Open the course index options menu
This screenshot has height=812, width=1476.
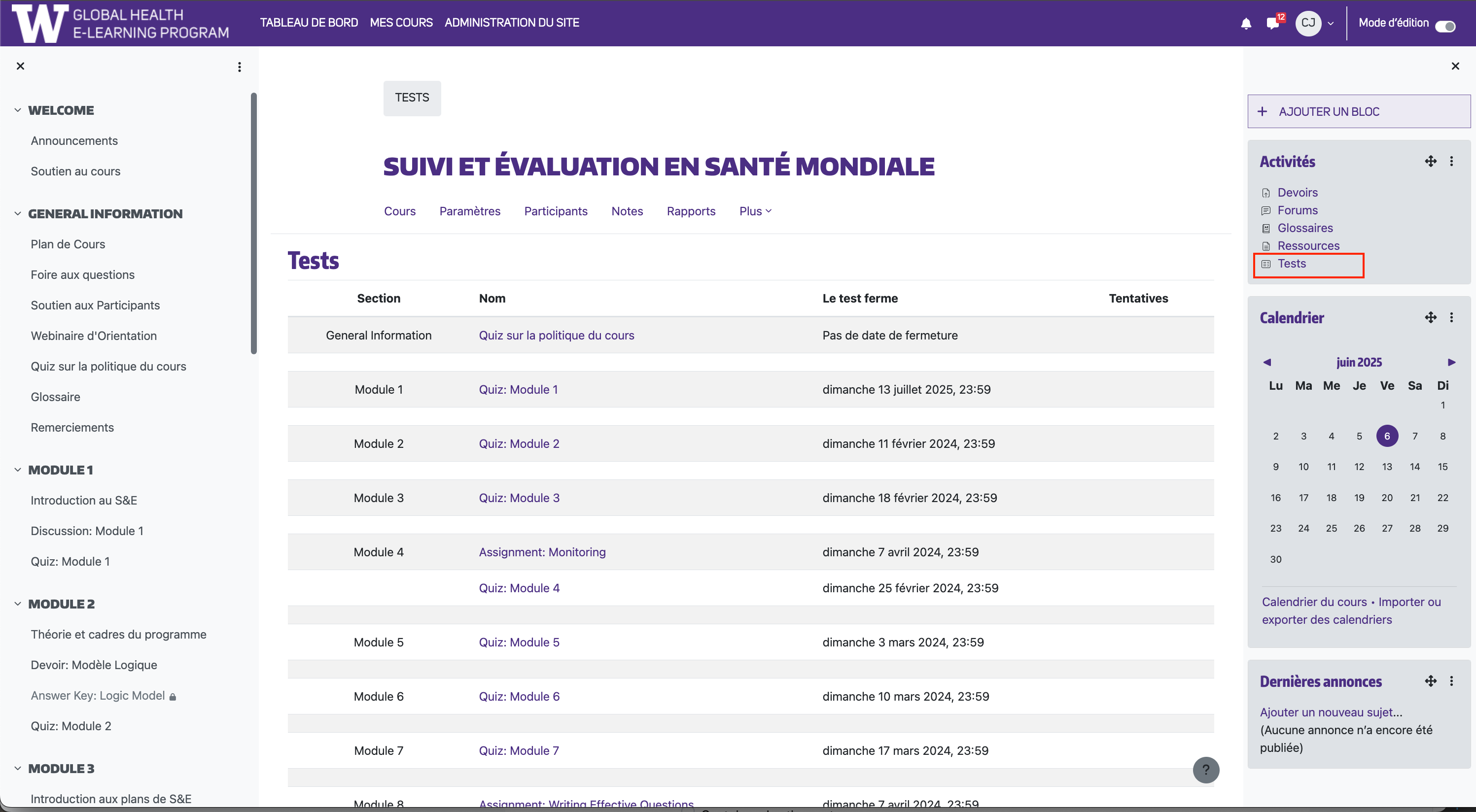(240, 67)
